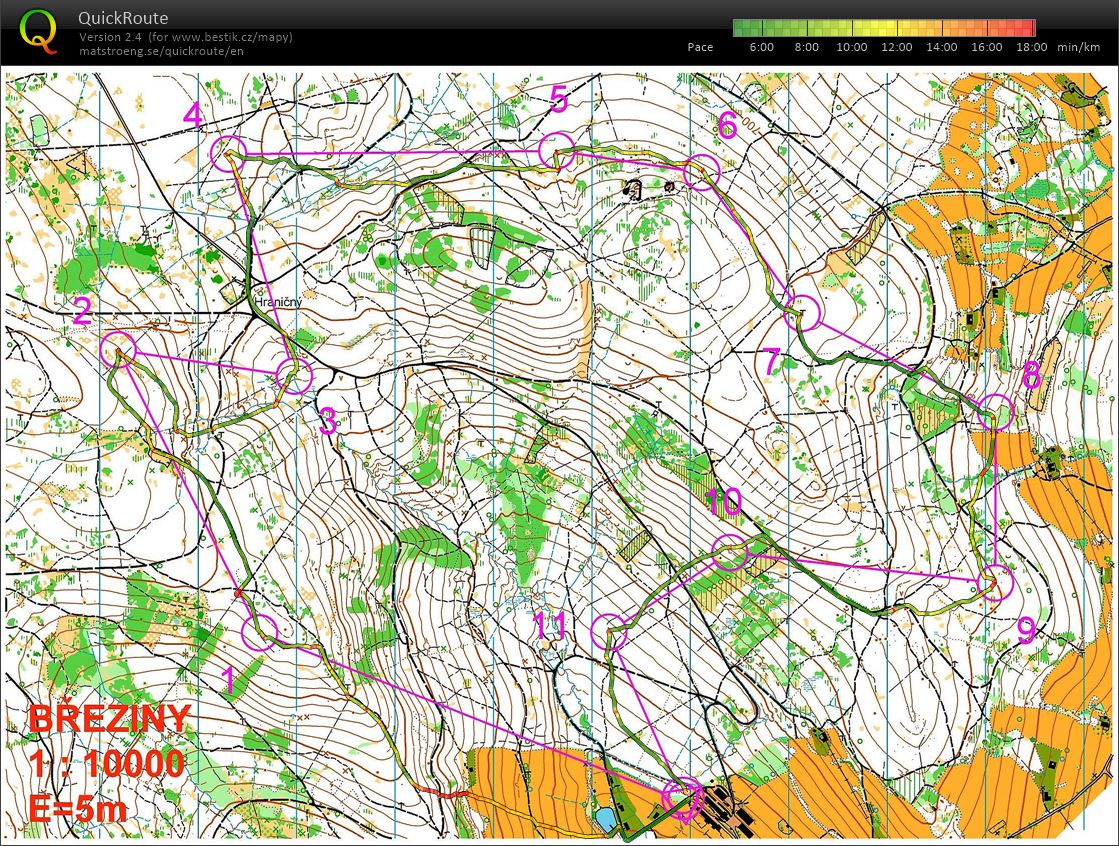
Task: Click the "Pace" legend label
Action: pyautogui.click(x=700, y=47)
